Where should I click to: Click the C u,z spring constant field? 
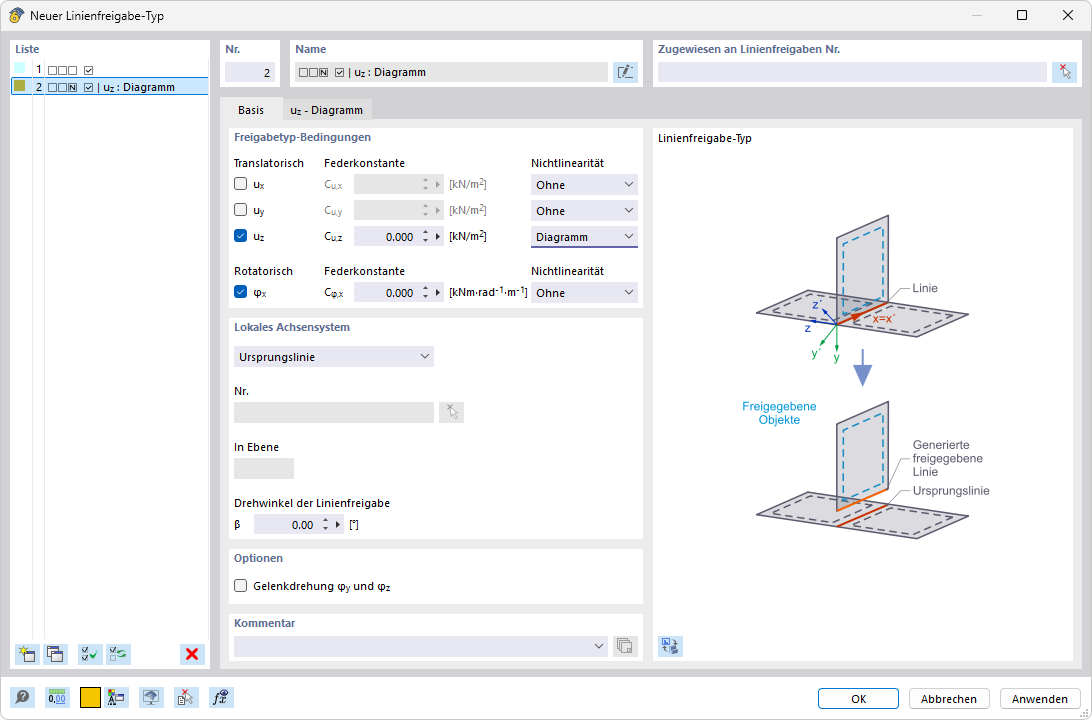point(385,237)
